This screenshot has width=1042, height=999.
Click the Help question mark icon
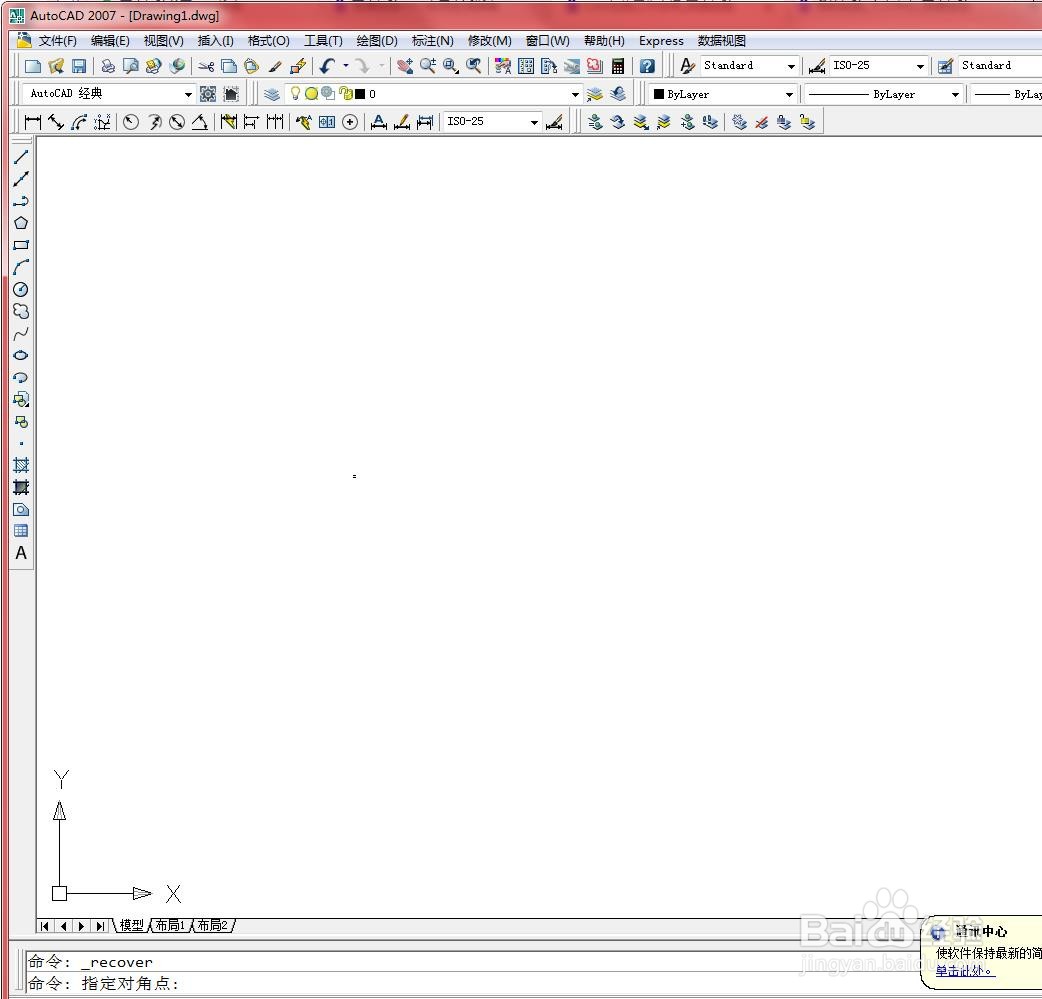coord(647,66)
